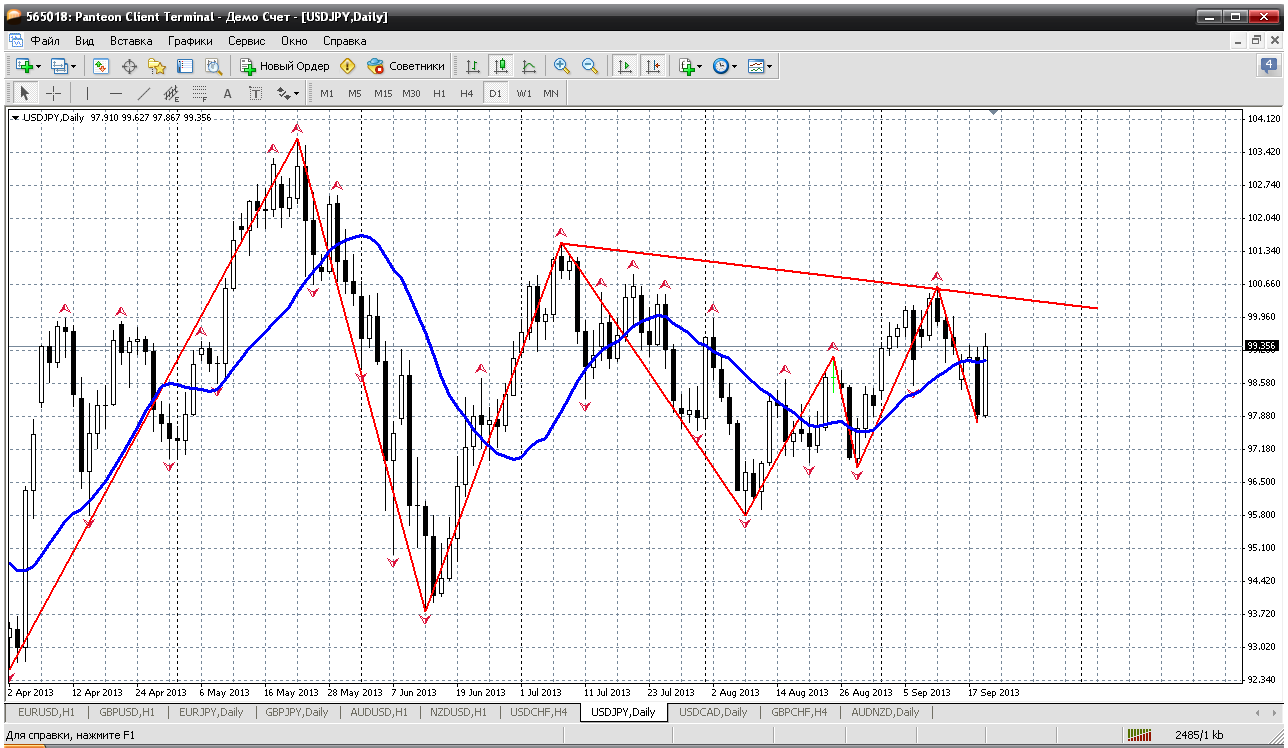This screenshot has width=1288, height=748.
Task: Click the application icon beside Файл menu
Action: [x=16, y=41]
